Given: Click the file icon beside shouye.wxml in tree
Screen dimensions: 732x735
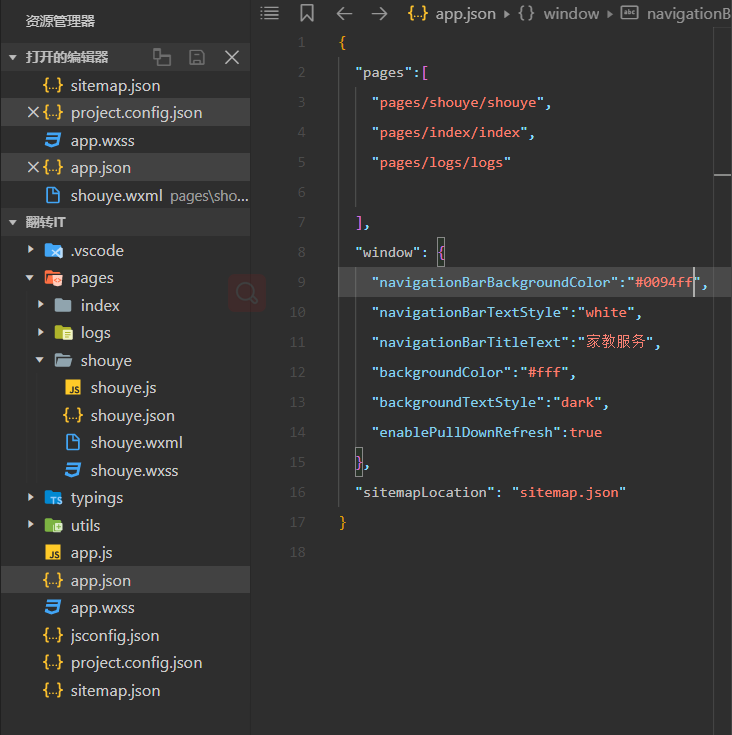Looking at the screenshot, I should [73, 442].
